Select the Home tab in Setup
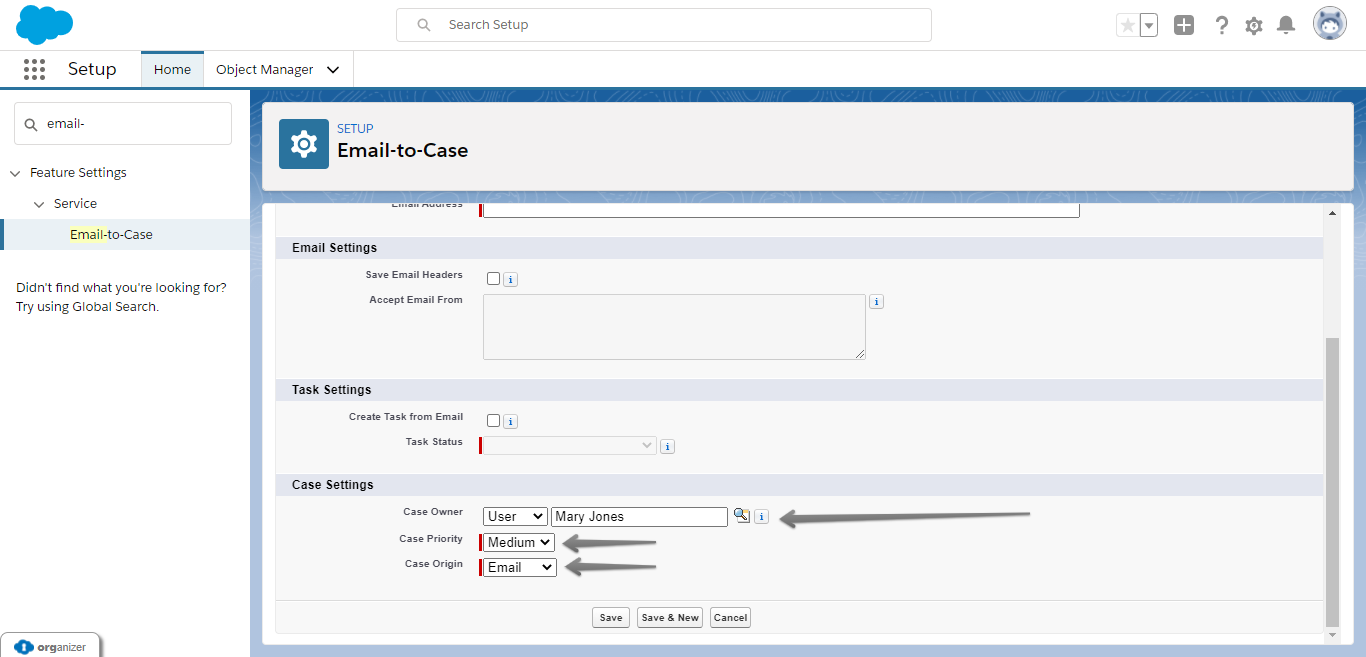Screen dimensions: 1366x657 [x=172, y=69]
